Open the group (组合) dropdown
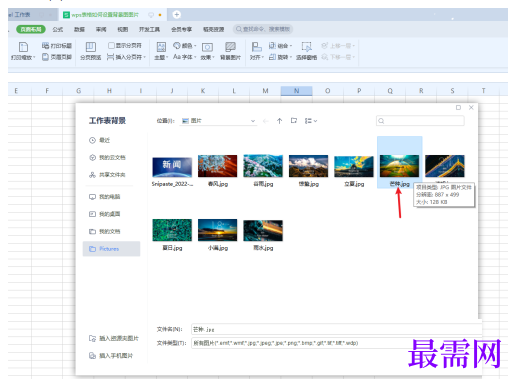This screenshot has height=385, width=520. tap(280, 45)
